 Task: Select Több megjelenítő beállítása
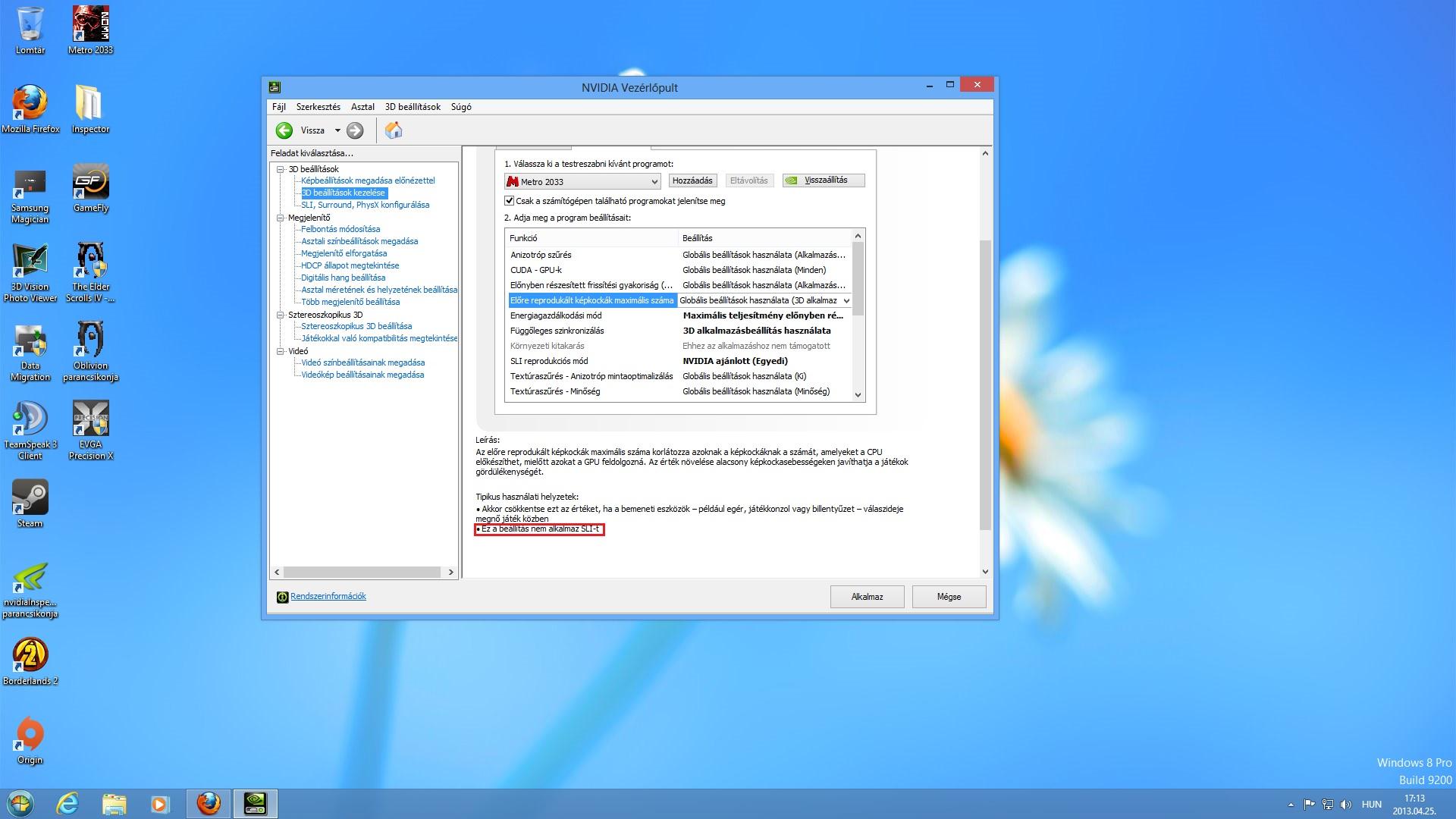[x=350, y=302]
